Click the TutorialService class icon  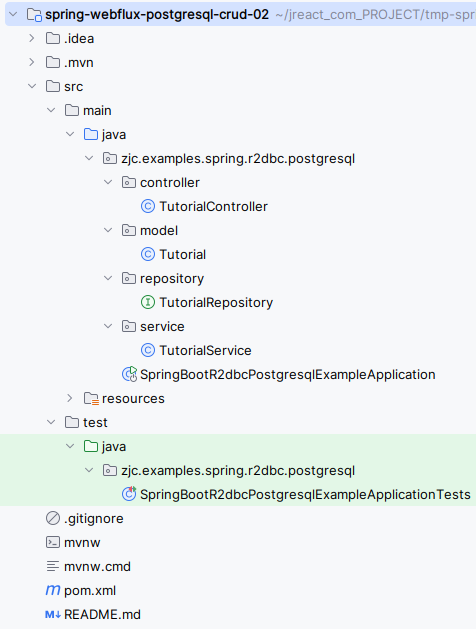tap(148, 350)
